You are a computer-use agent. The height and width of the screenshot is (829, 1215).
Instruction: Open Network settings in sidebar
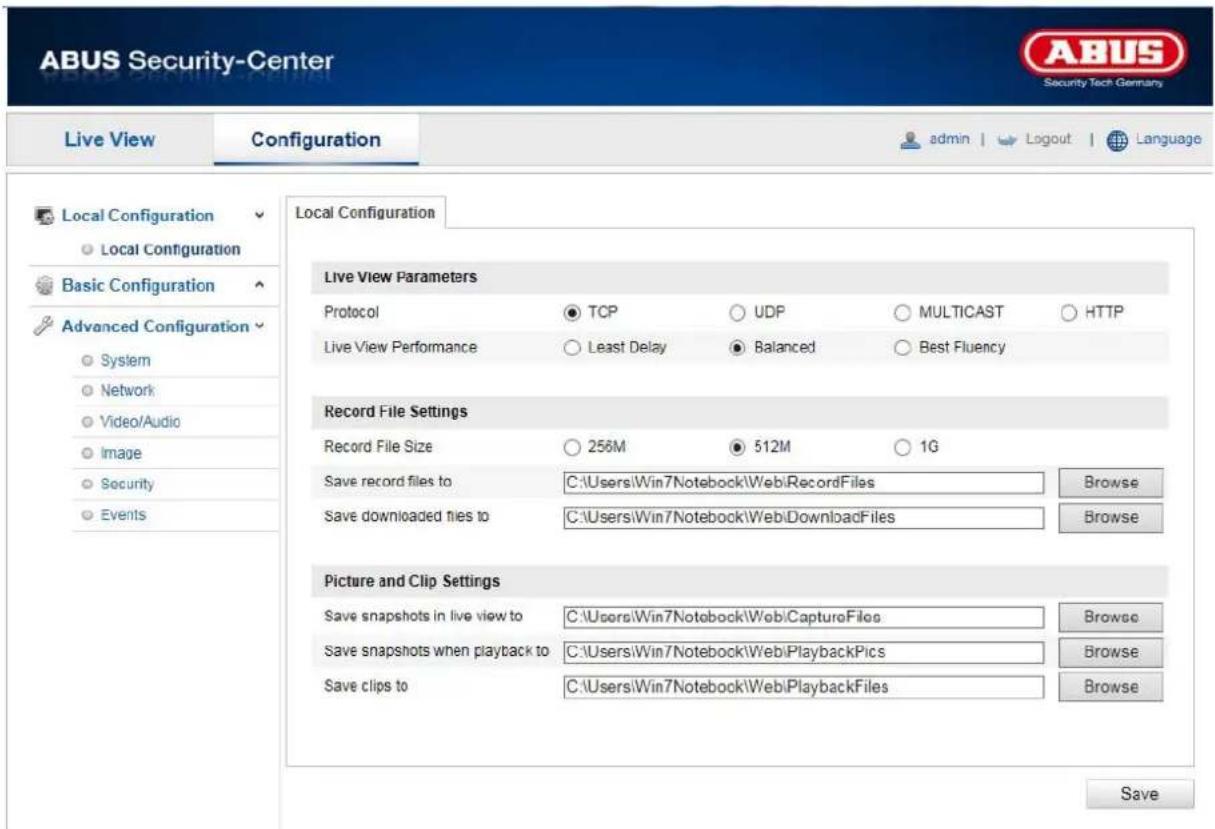coord(127,390)
